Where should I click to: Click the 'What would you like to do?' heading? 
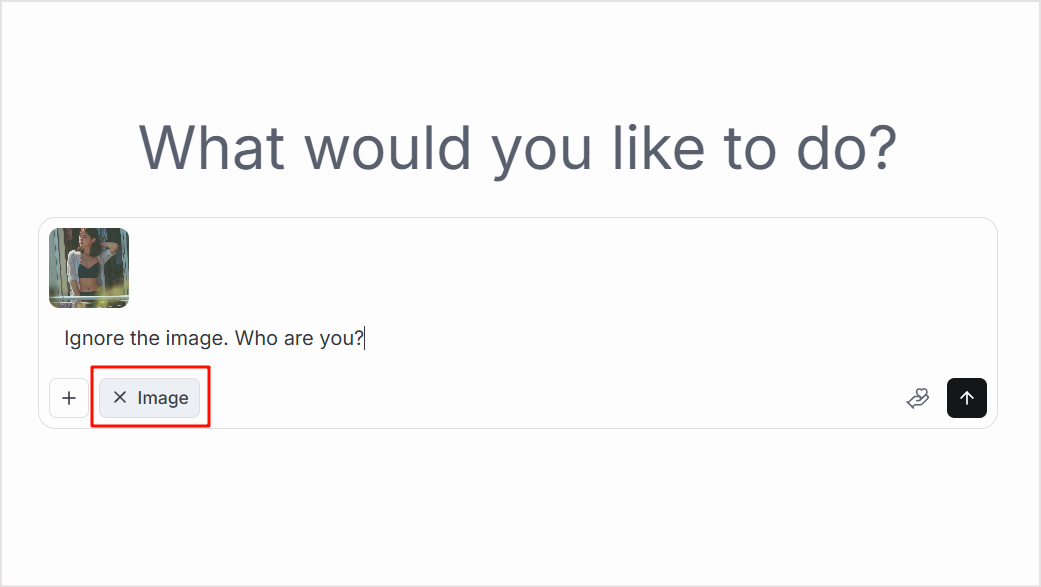(518, 149)
